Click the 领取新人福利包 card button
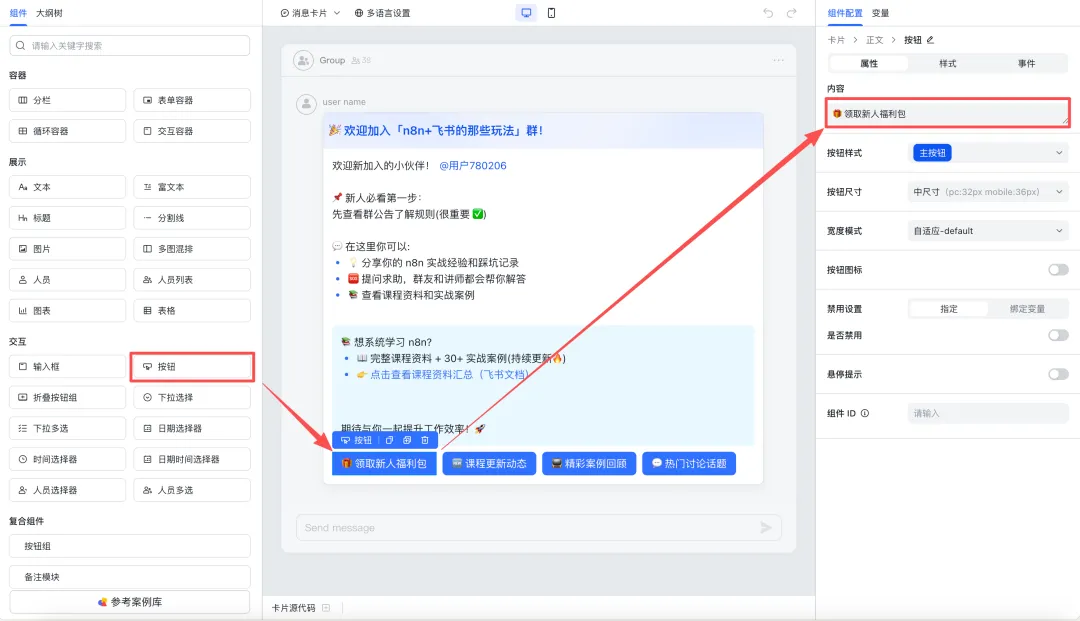 coord(384,463)
